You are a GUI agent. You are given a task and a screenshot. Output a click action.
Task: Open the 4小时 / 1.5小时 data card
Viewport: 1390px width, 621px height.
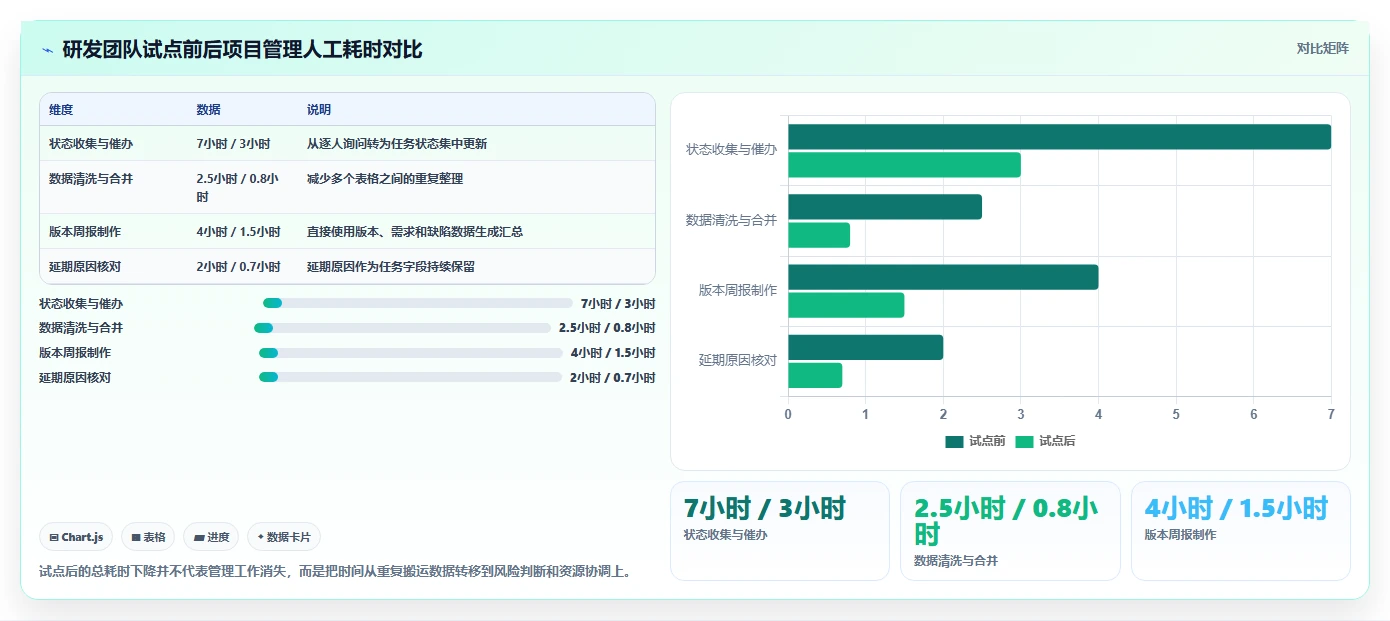1241,531
